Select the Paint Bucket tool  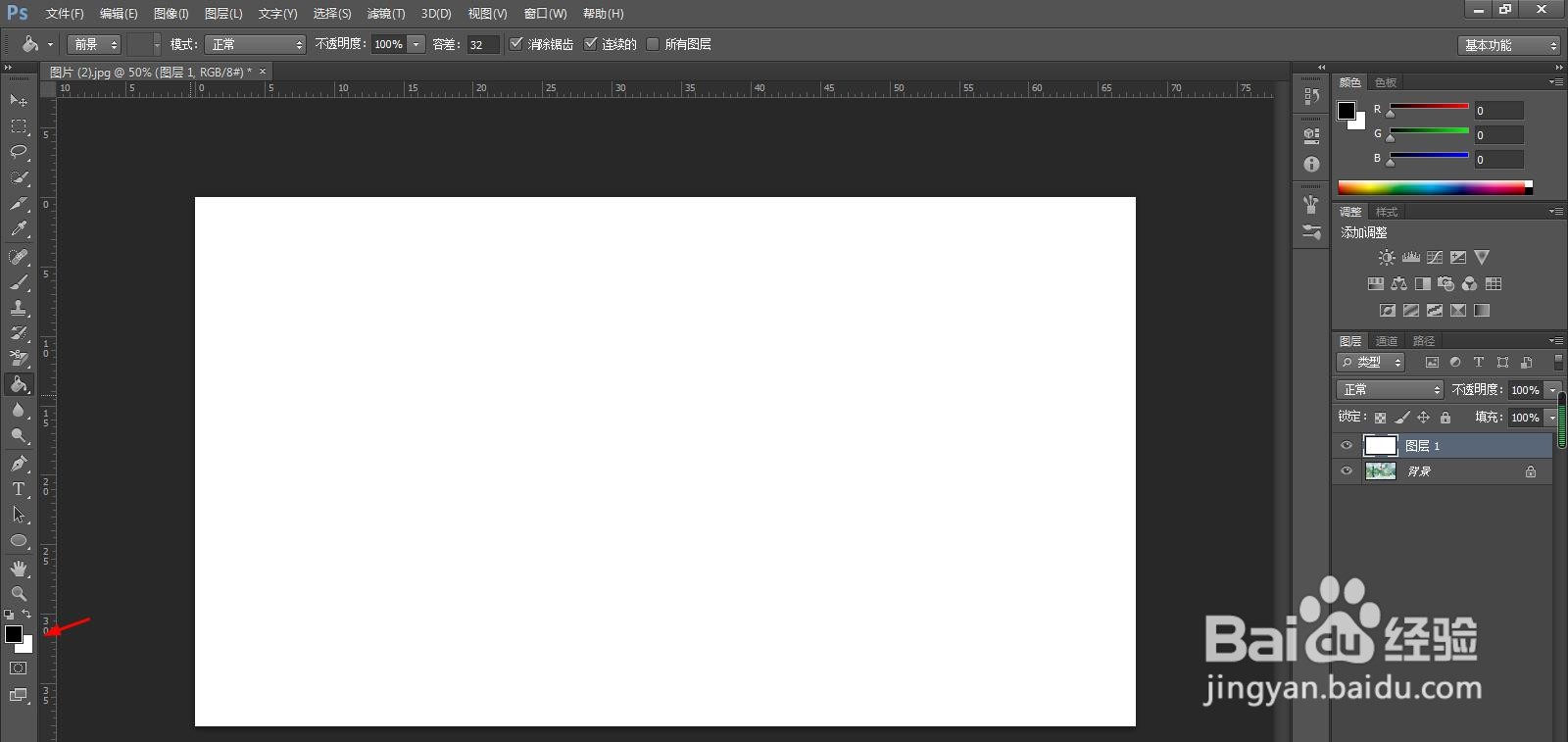pos(19,384)
